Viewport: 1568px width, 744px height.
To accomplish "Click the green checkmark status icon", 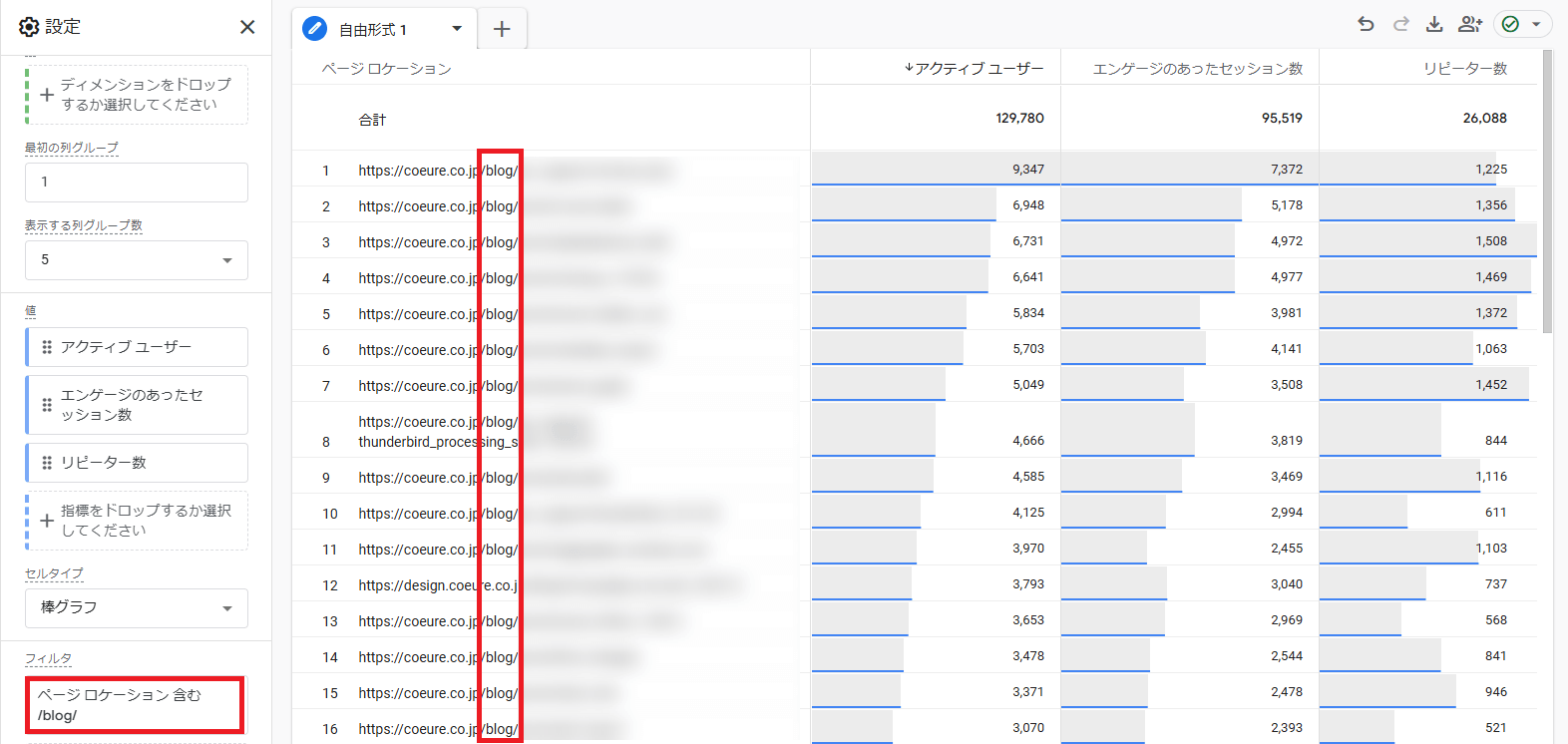I will point(1510,24).
